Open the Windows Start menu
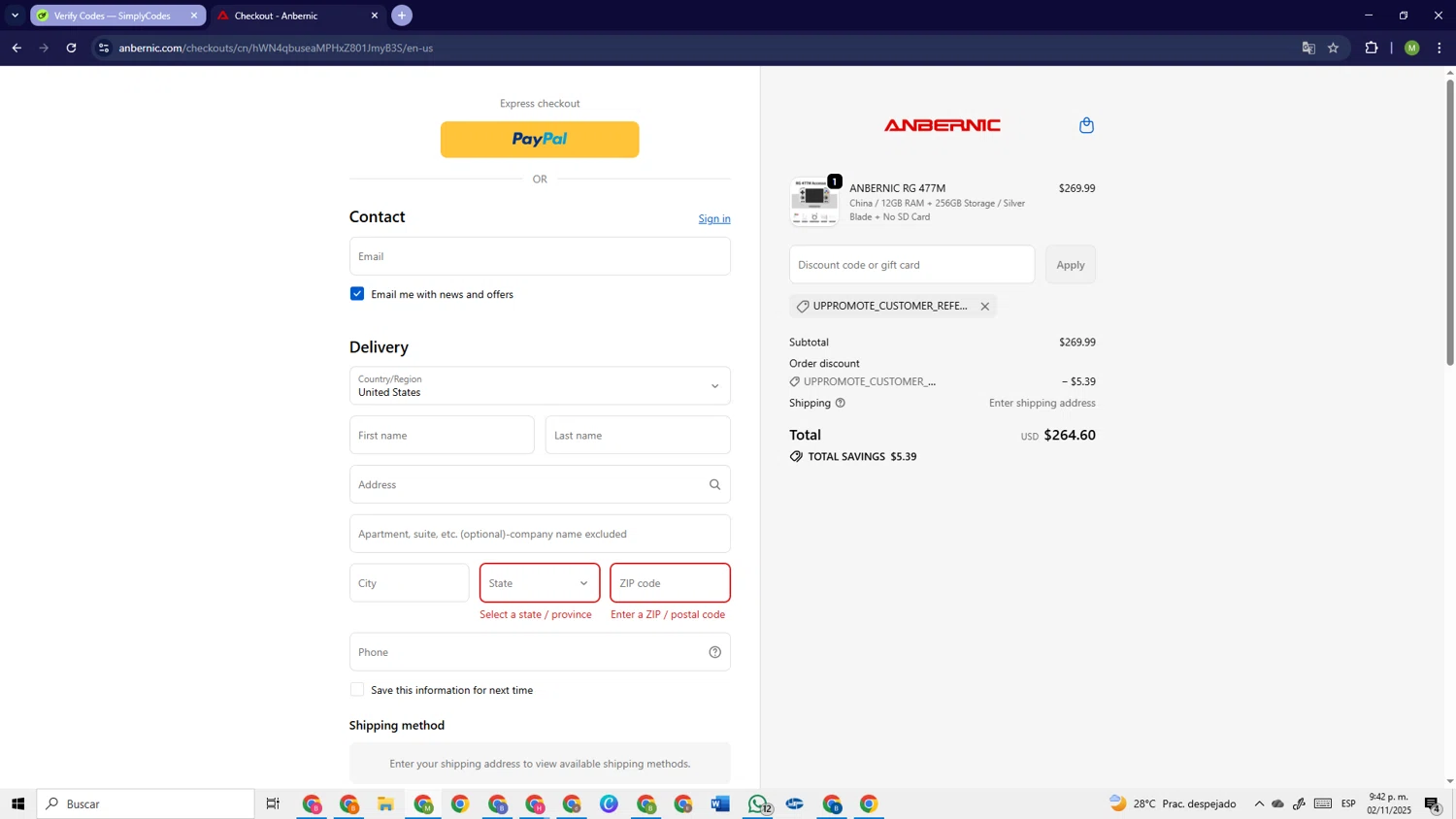1456x819 pixels. [17, 803]
